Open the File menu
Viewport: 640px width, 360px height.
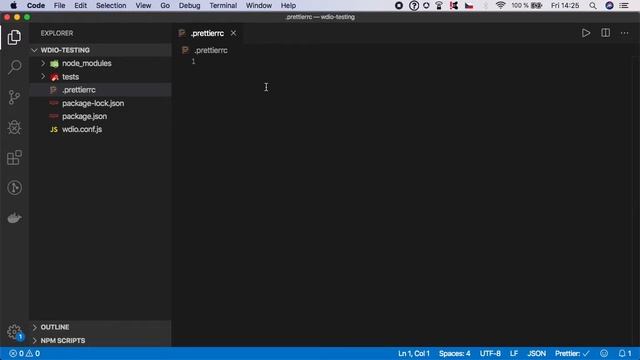(60, 6)
